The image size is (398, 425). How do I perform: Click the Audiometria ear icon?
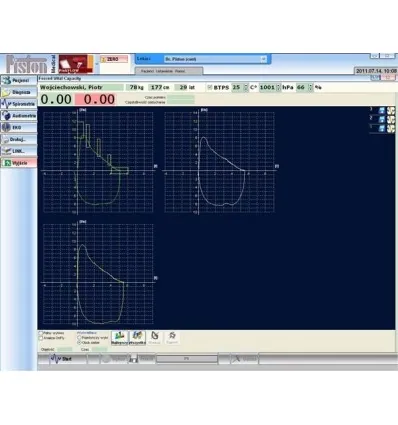(6, 116)
